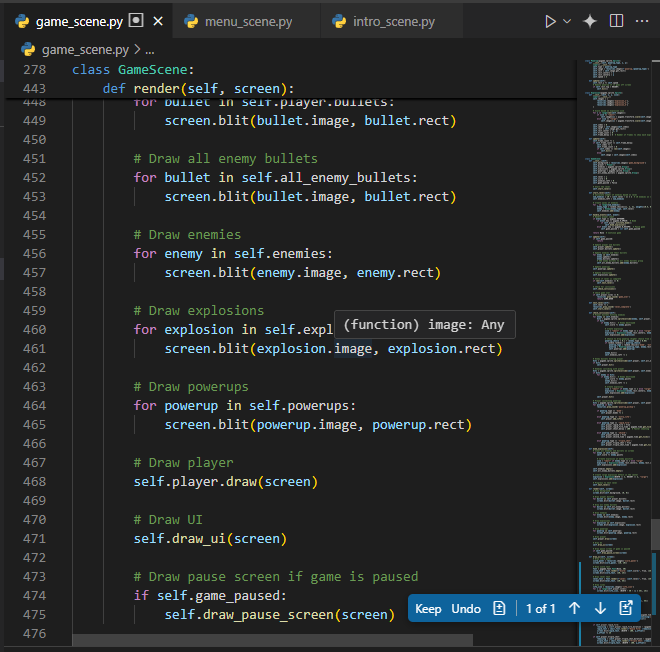Close the game_scene.py tab

click(x=157, y=21)
